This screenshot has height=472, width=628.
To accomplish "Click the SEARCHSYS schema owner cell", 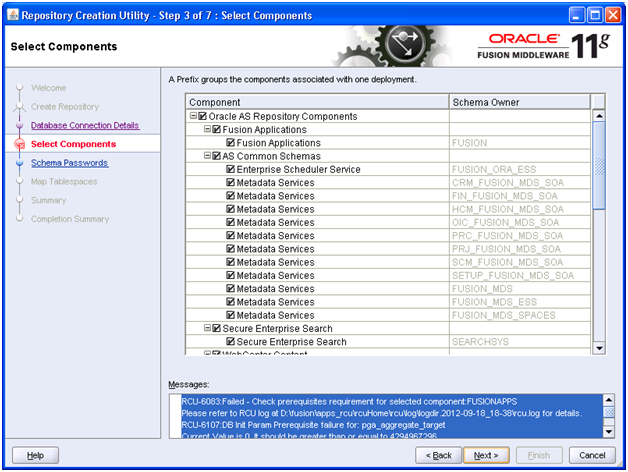I will tap(520, 341).
